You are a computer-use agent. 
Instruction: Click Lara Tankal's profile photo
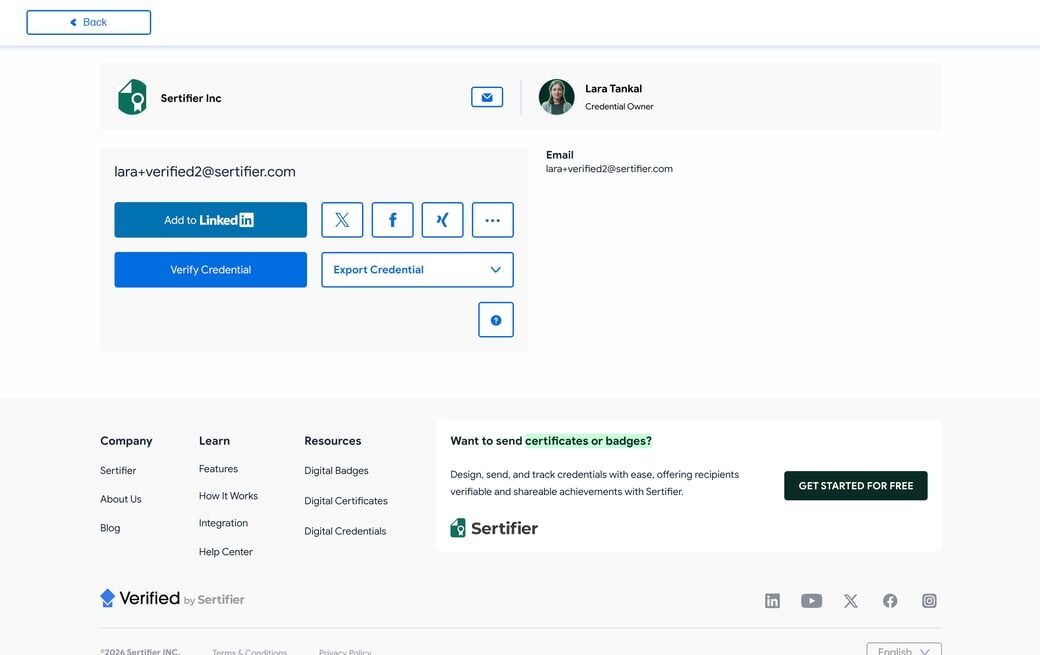556,97
